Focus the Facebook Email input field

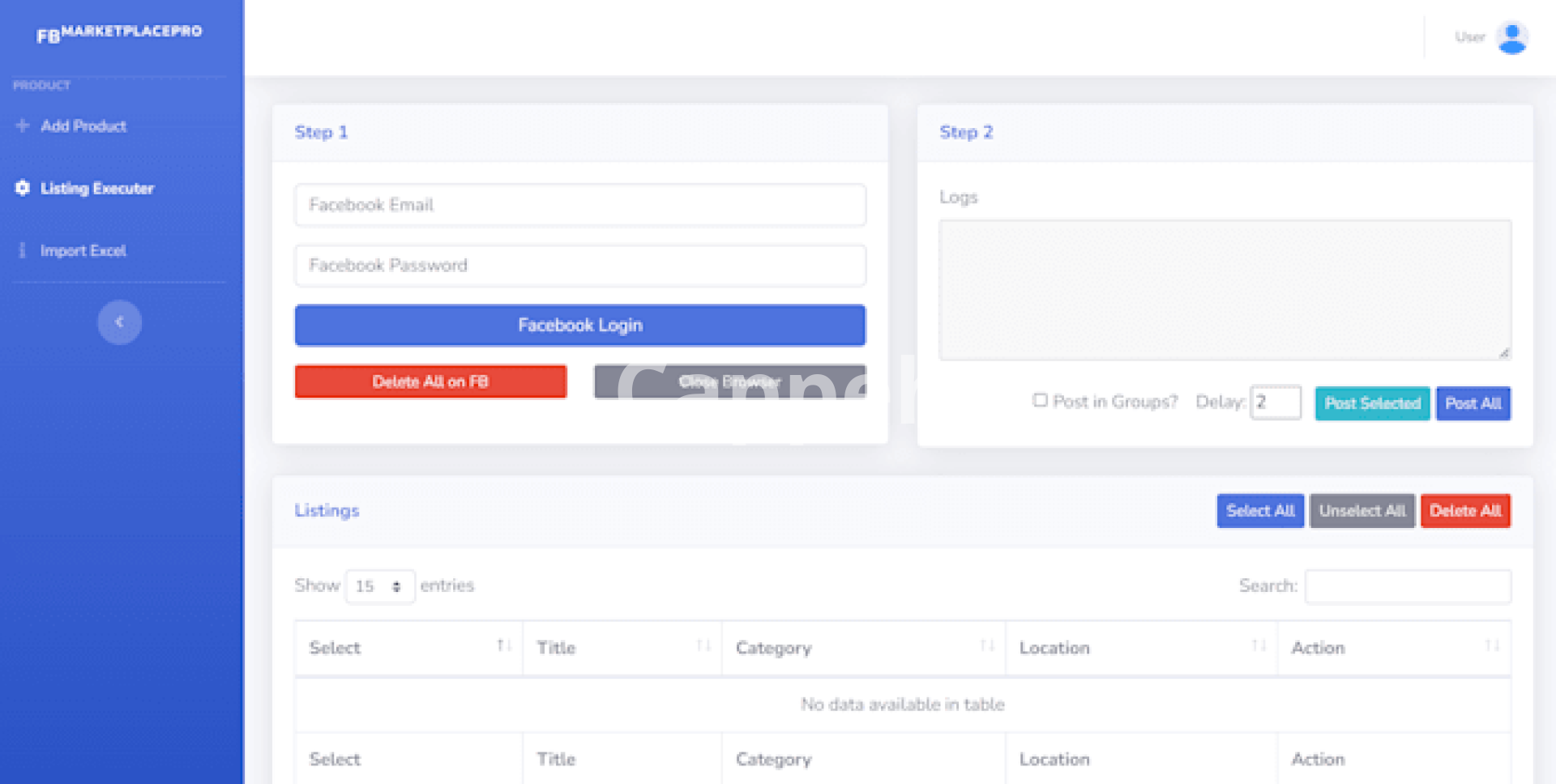[579, 205]
